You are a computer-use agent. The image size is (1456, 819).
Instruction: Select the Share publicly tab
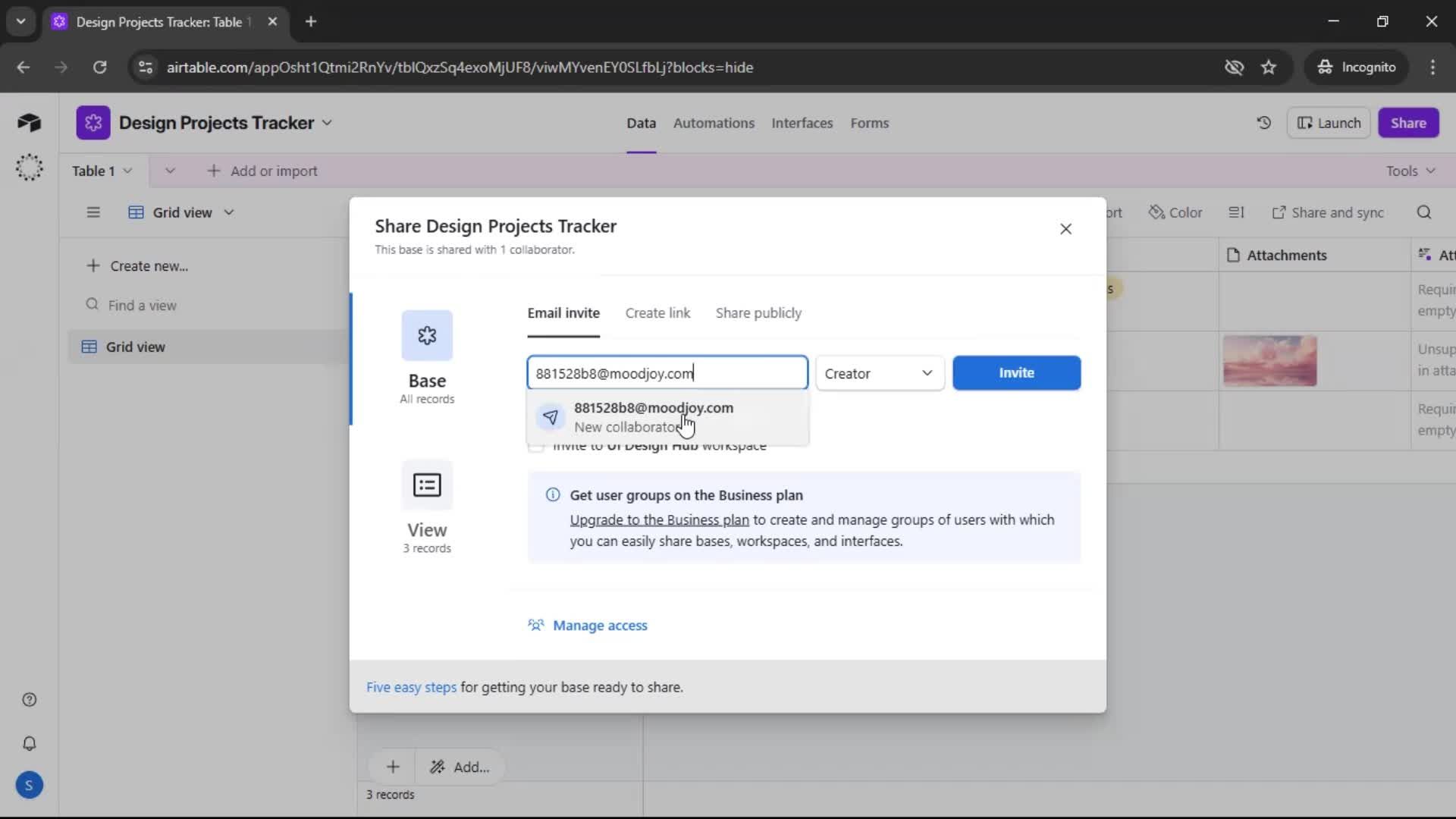(x=758, y=312)
